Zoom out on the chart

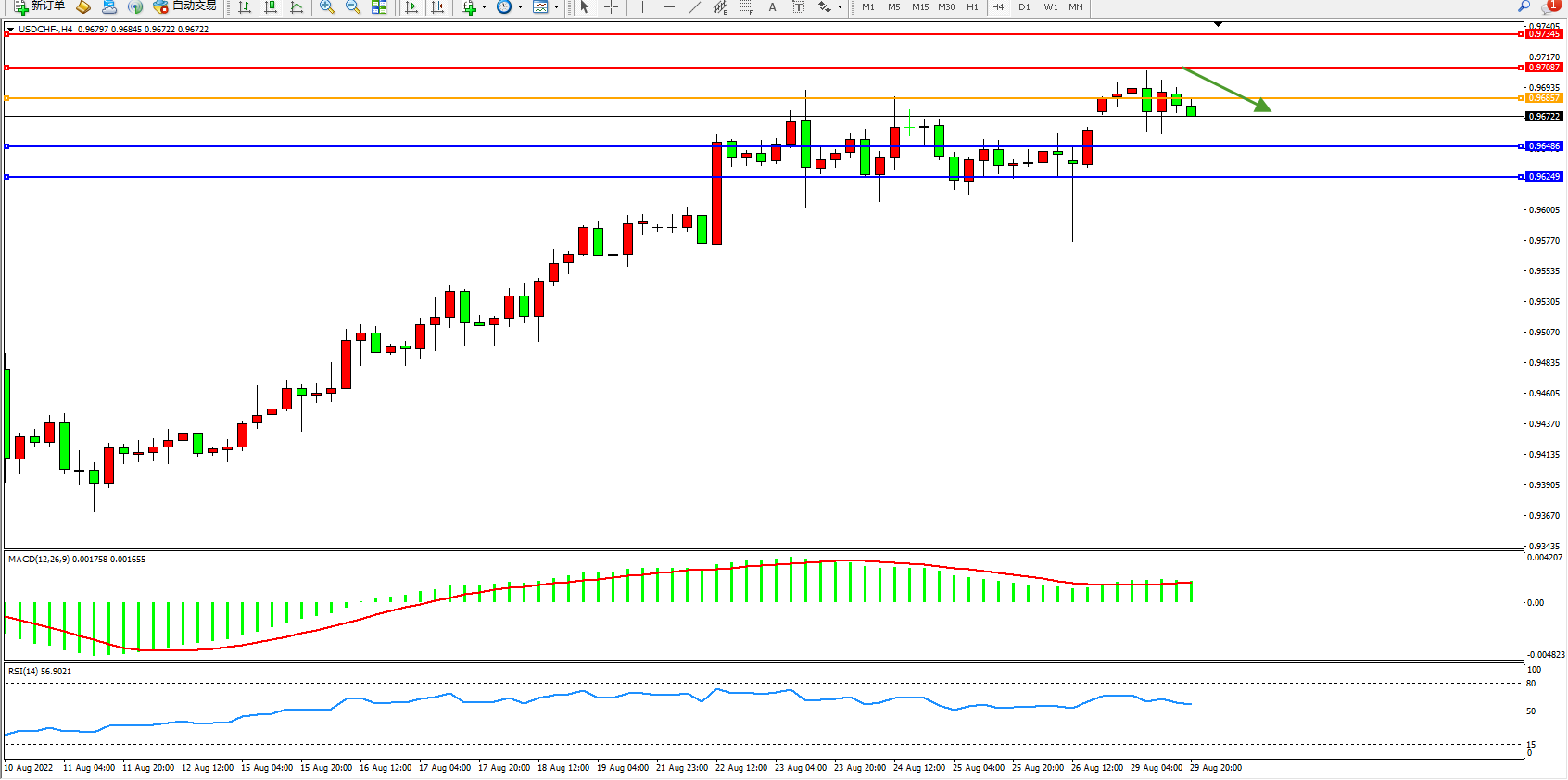pyautogui.click(x=353, y=7)
